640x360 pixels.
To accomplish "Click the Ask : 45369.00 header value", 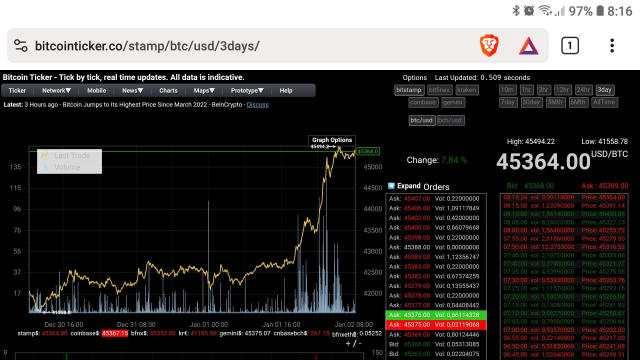I will (604, 186).
